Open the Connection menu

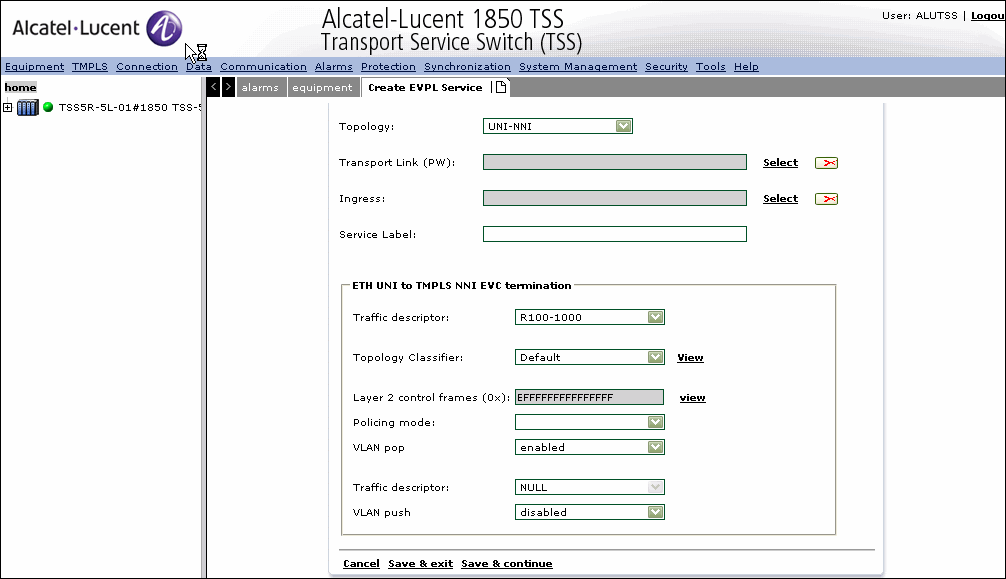coord(147,67)
